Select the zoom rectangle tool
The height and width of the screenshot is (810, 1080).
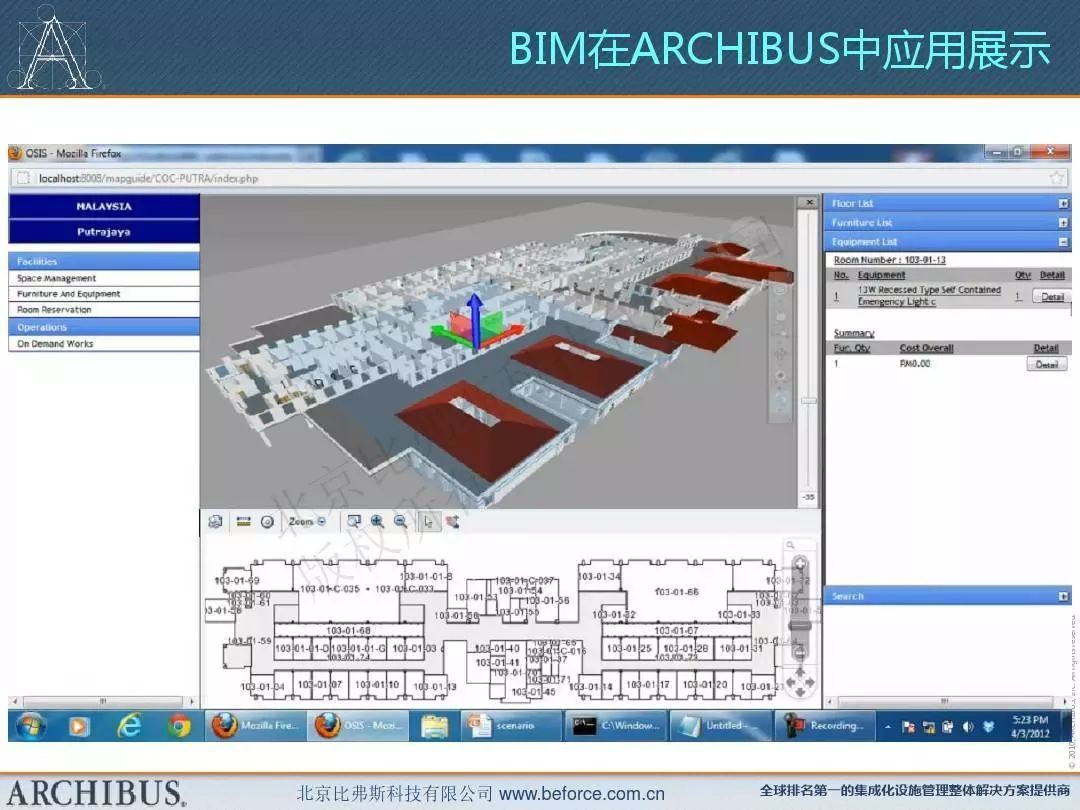pyautogui.click(x=354, y=521)
